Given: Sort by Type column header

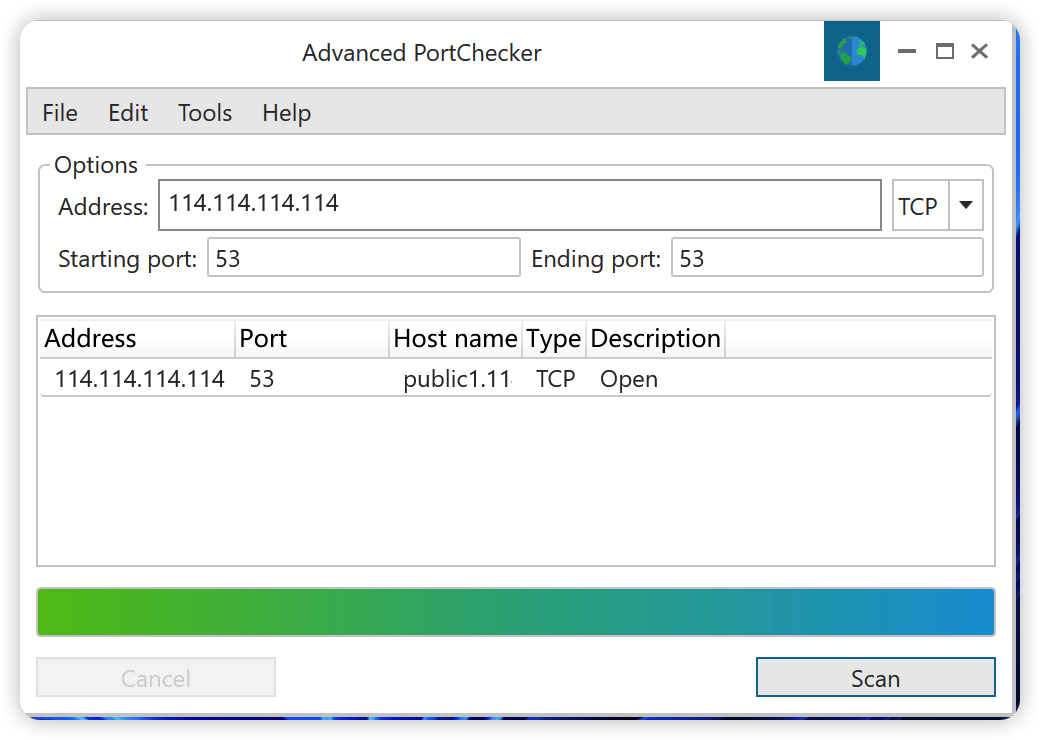Looking at the screenshot, I should (x=554, y=339).
